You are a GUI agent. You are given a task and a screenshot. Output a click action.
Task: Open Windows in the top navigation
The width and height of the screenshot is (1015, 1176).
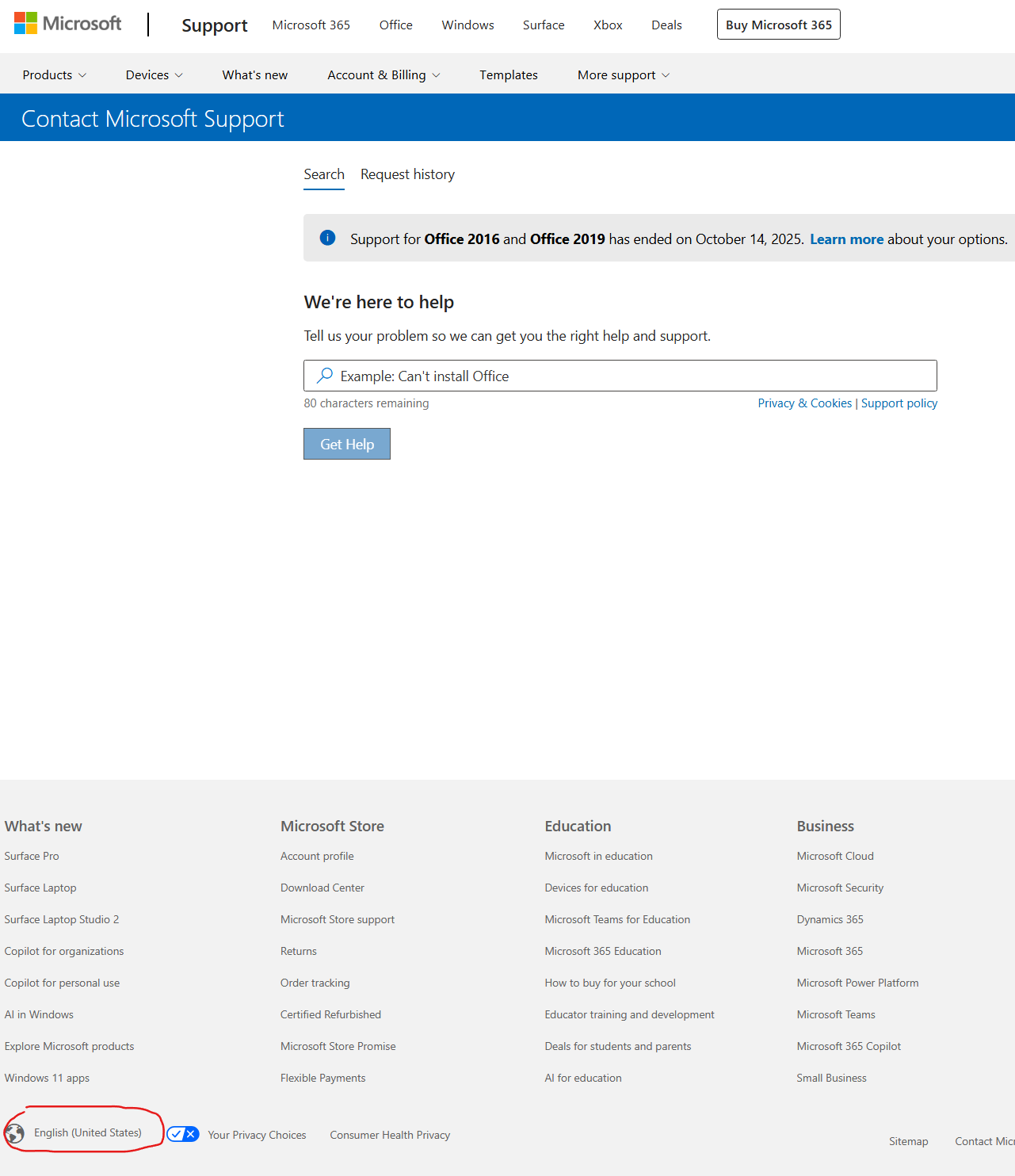[x=468, y=25]
